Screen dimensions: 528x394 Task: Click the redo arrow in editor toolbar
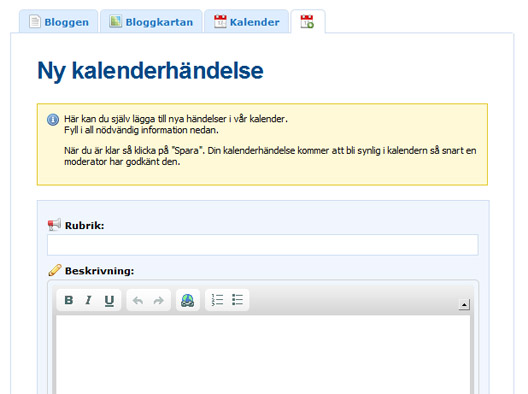pyautogui.click(x=158, y=300)
